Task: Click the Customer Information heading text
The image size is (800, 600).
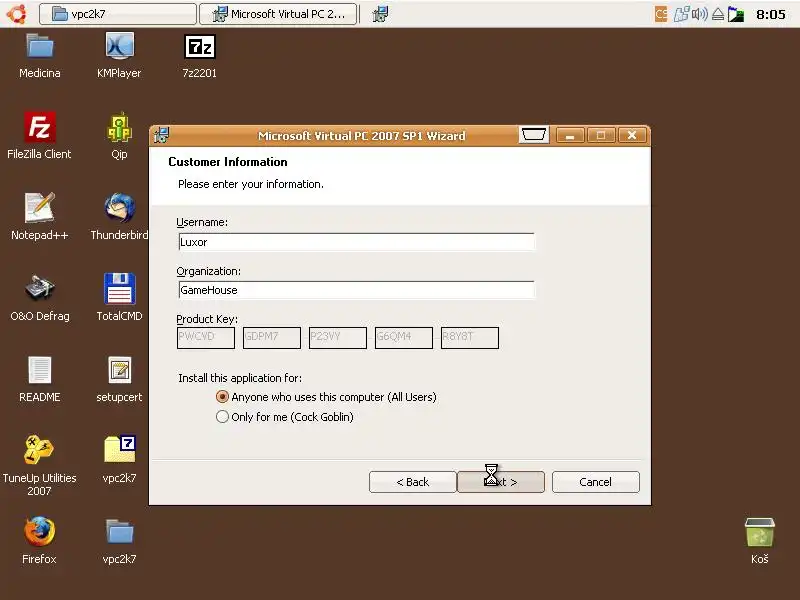Action: tap(228, 162)
